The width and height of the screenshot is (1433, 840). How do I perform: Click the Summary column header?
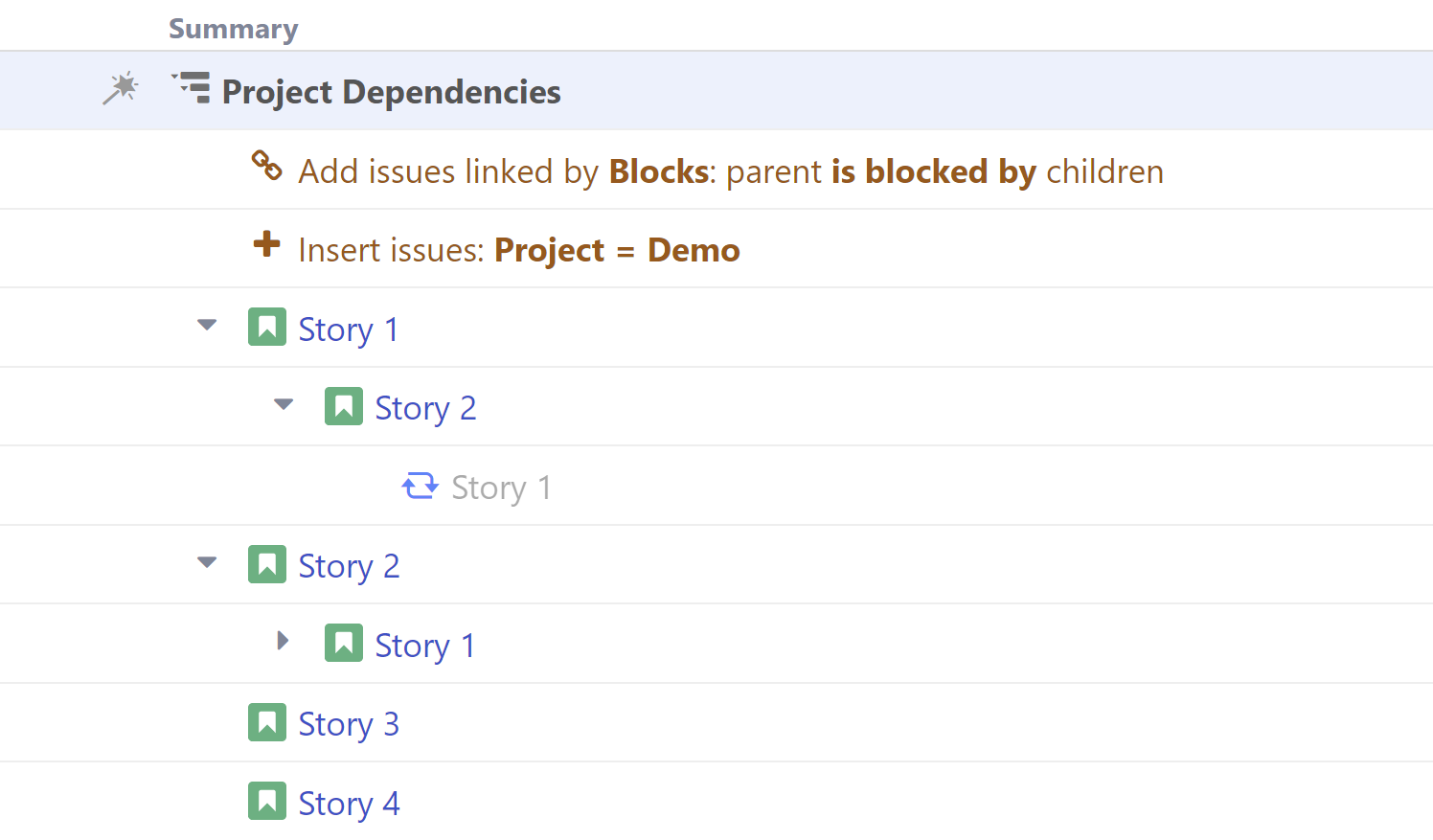[233, 29]
